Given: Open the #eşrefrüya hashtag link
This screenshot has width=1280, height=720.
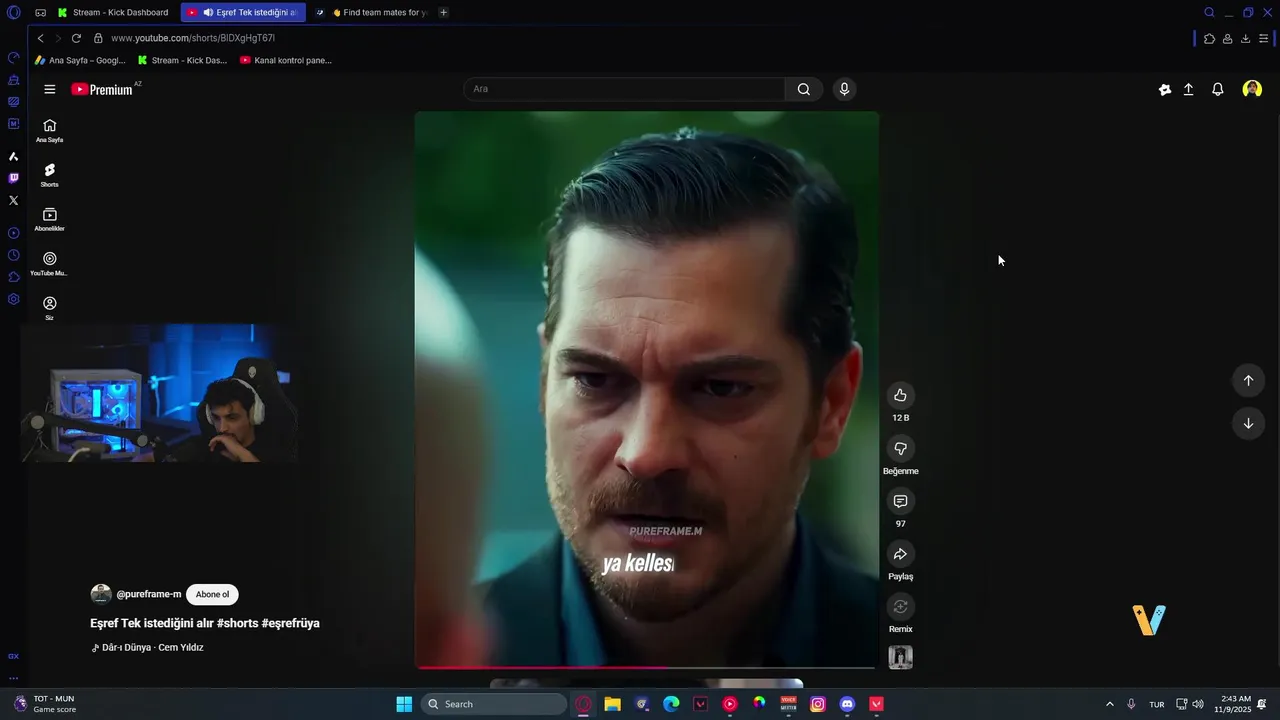Looking at the screenshot, I should click(291, 623).
